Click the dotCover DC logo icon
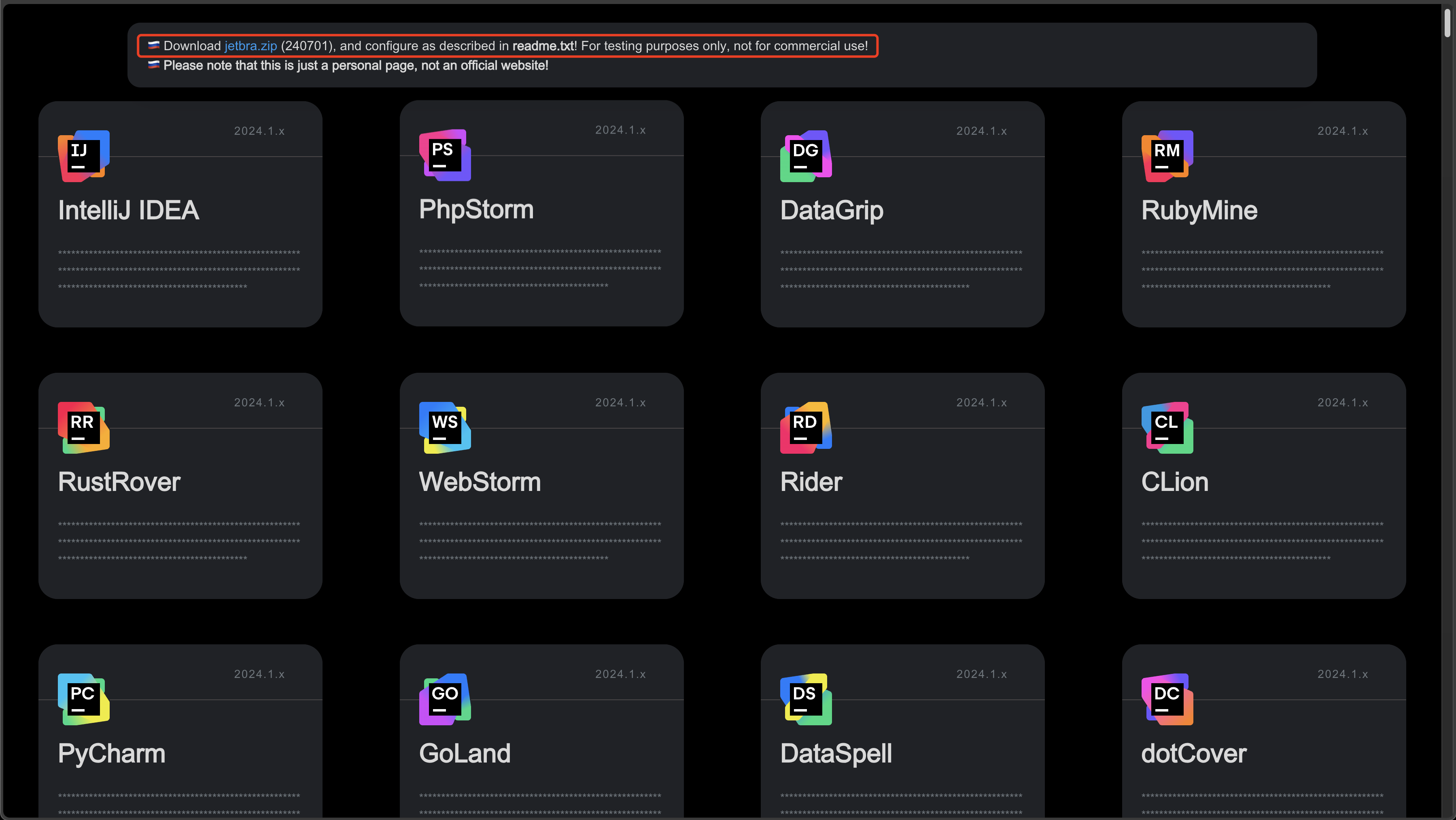 coord(1167,699)
